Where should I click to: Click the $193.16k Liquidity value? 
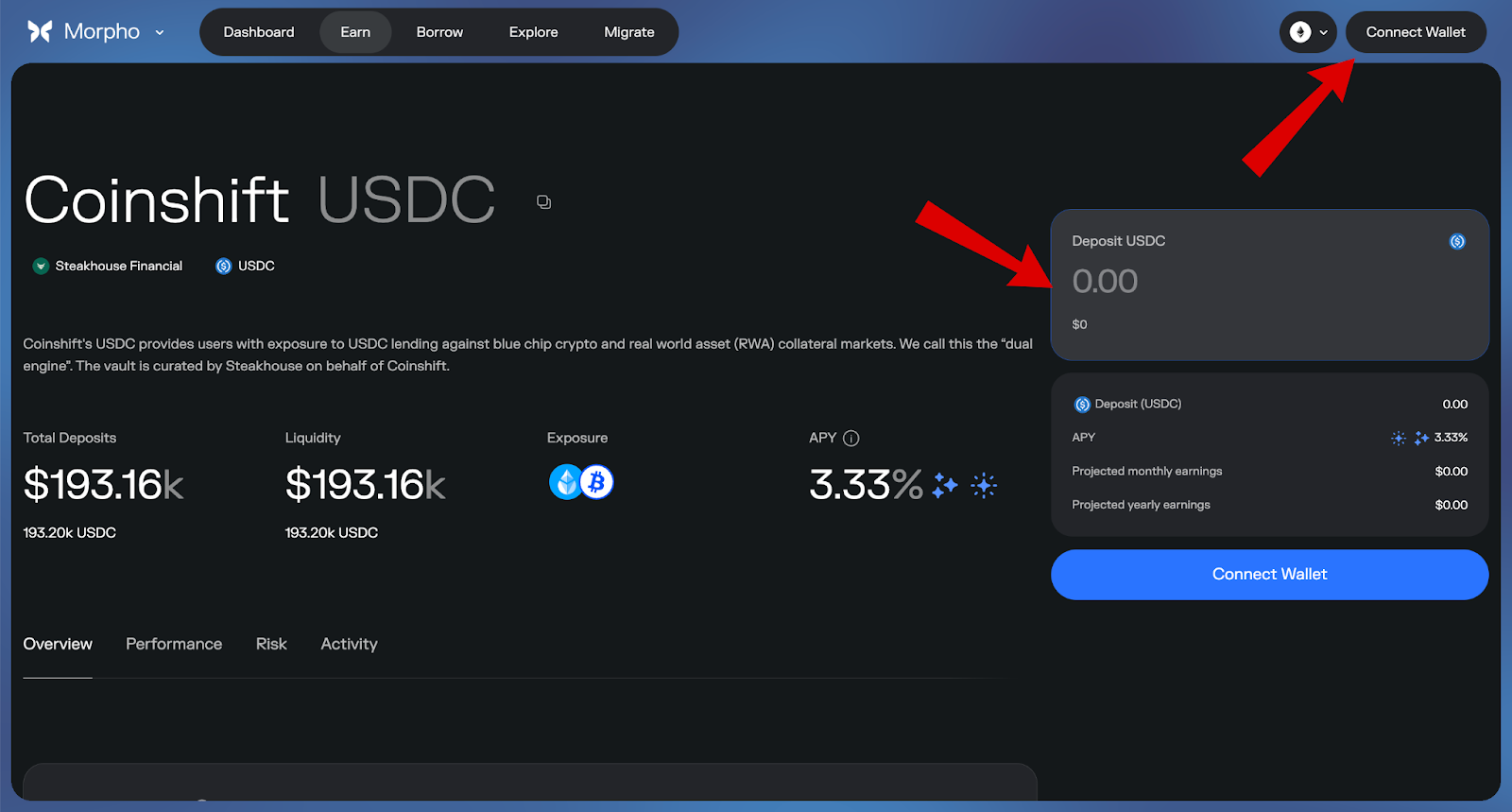coord(366,485)
